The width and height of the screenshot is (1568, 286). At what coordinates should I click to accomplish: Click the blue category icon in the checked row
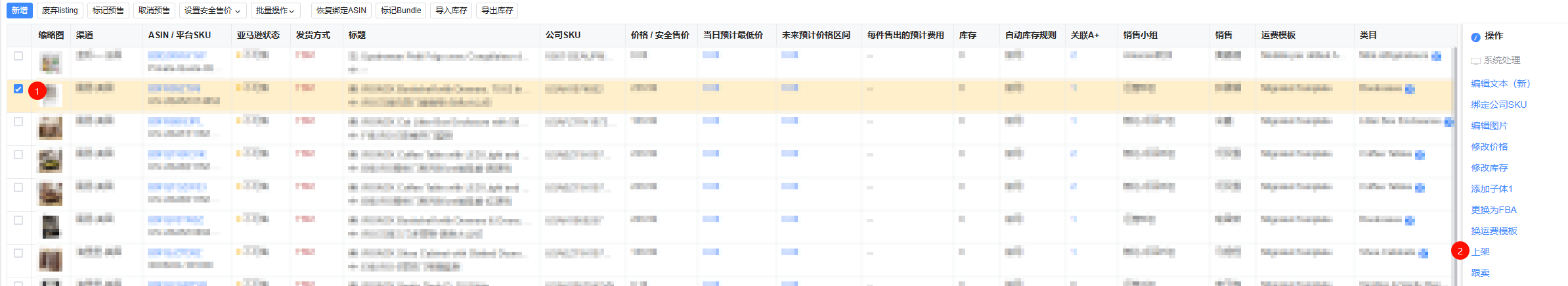coord(1410,89)
